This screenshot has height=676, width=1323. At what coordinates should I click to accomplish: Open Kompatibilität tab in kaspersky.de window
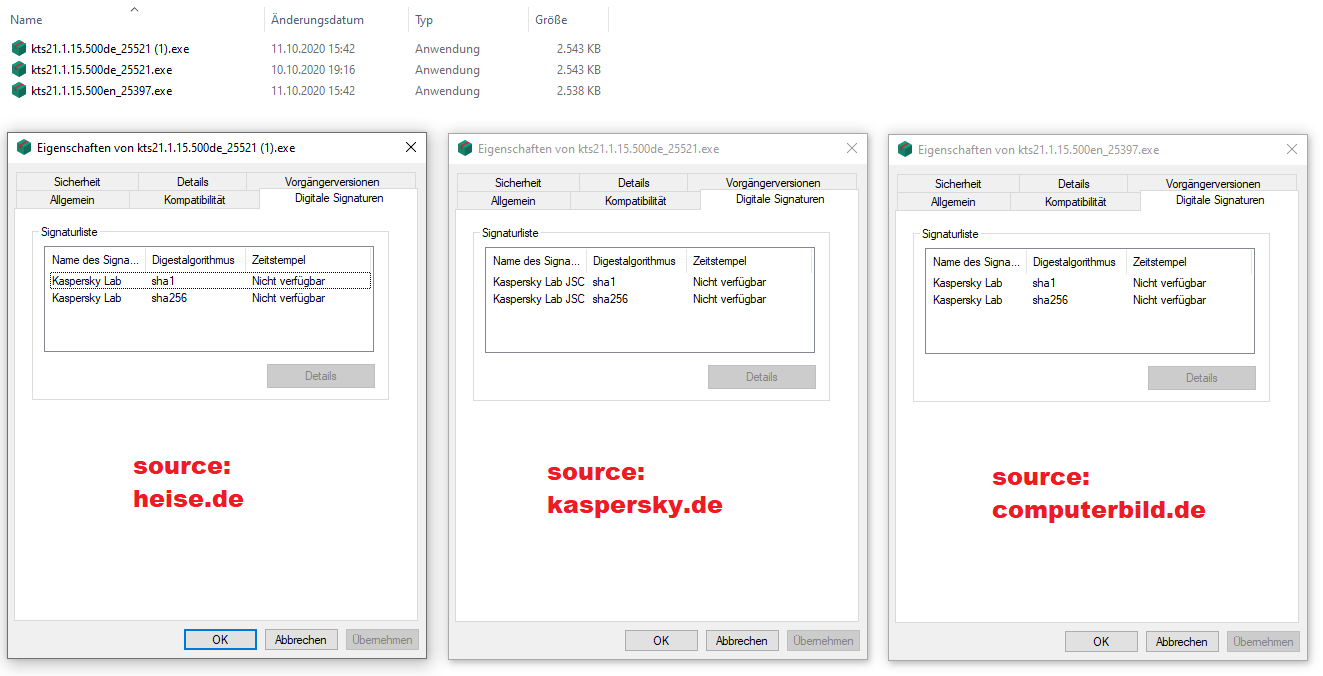[636, 201]
